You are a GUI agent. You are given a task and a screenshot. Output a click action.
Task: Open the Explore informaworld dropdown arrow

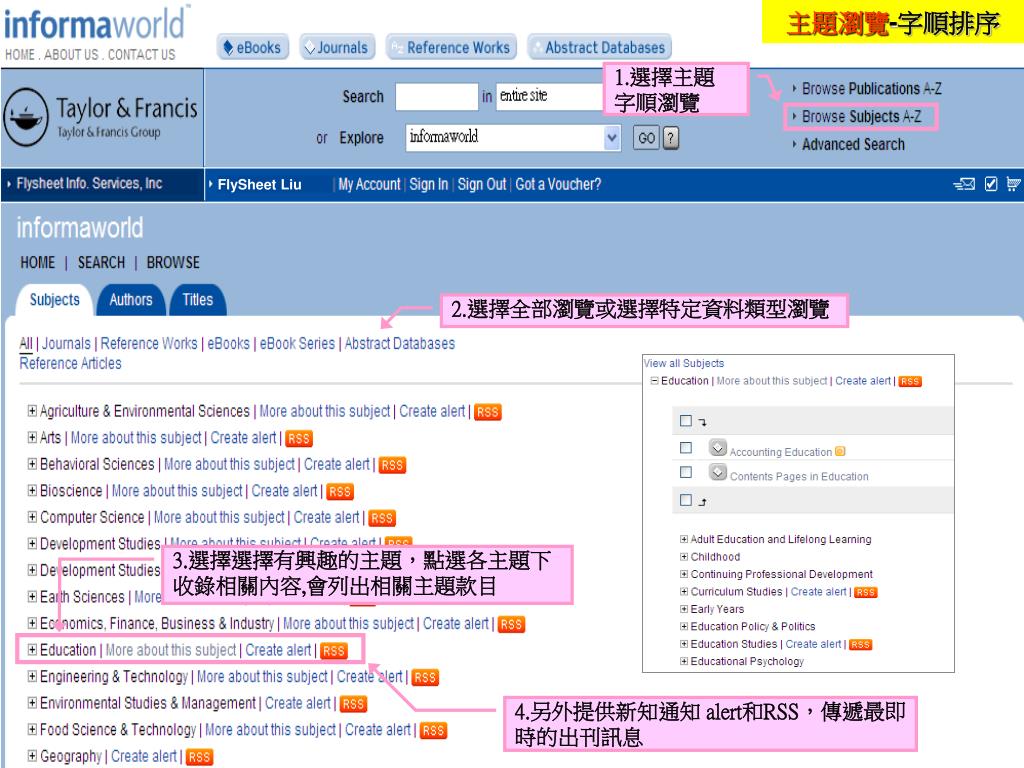(x=612, y=138)
